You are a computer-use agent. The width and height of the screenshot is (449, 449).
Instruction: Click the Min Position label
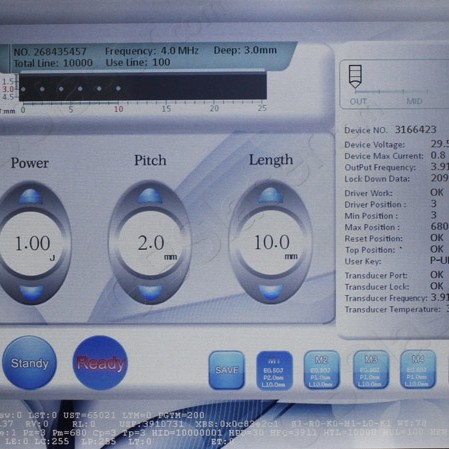[x=371, y=216]
